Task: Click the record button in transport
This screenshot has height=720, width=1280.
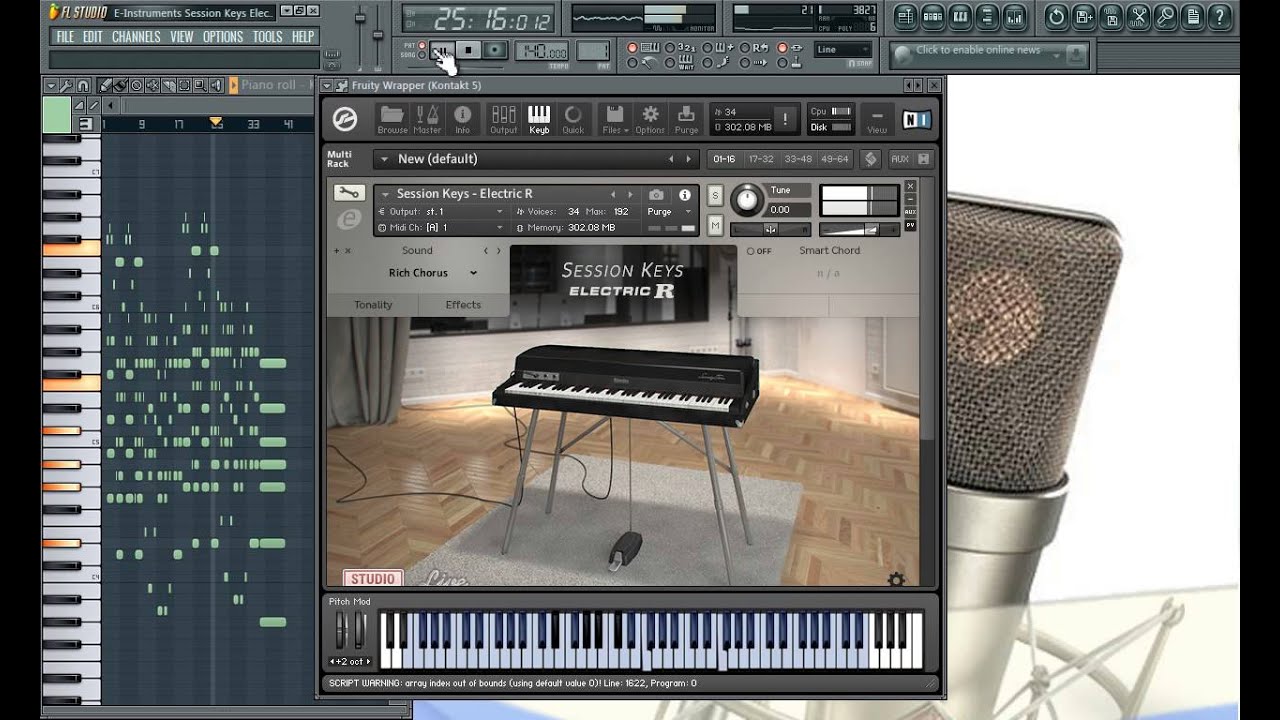Action: tap(495, 50)
